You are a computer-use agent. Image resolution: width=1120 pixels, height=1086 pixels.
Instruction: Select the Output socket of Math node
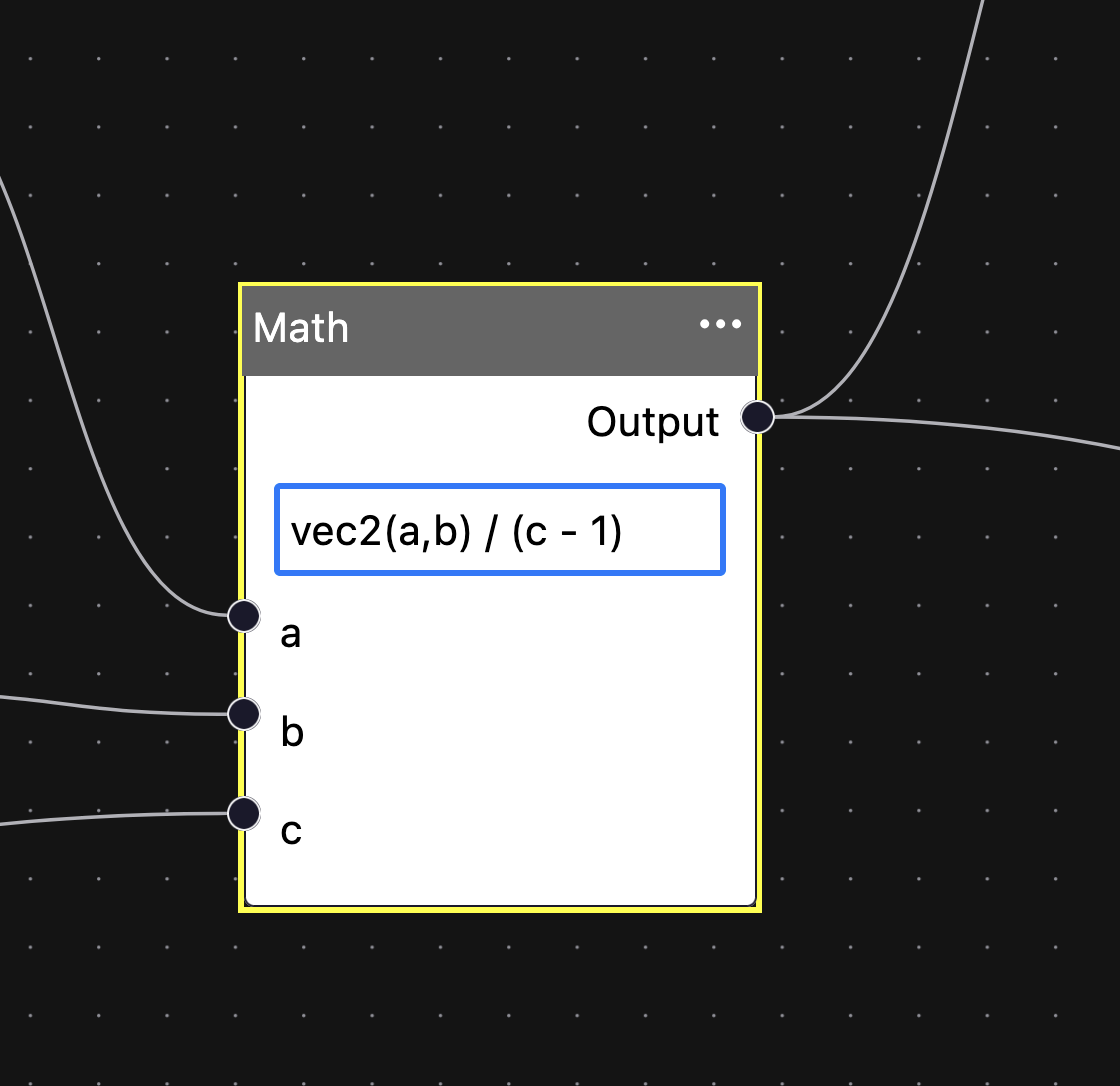pos(758,417)
